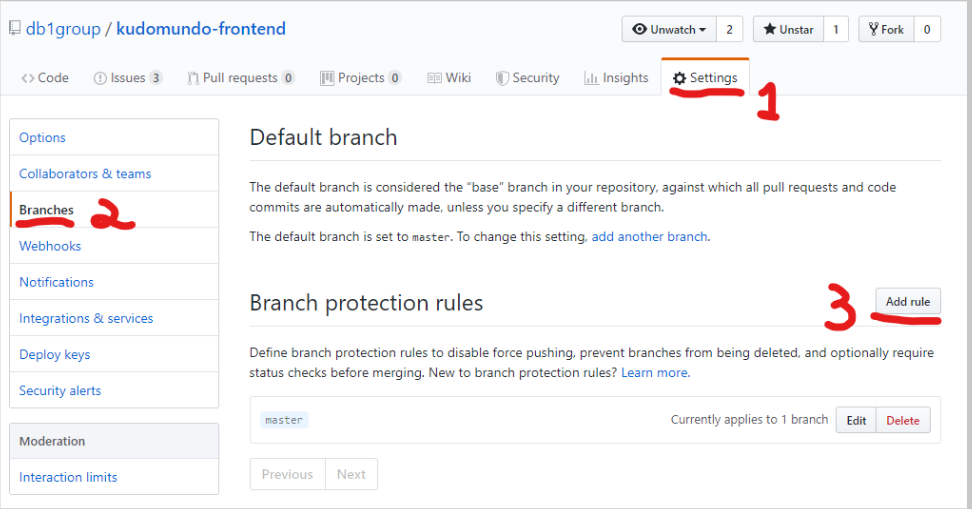Select Collaborators & teams in sidebar
This screenshot has width=972, height=509.
(x=114, y=174)
